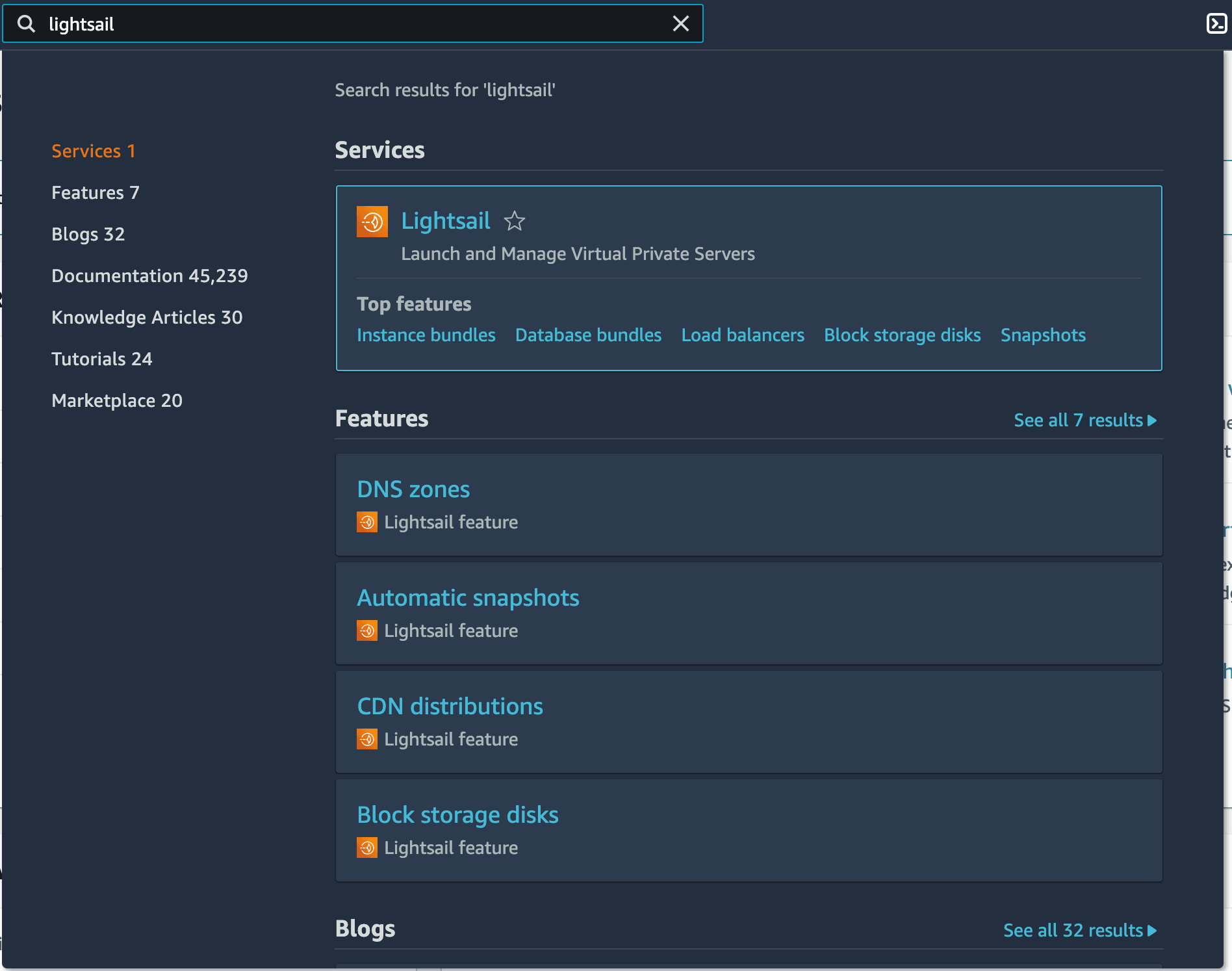
Task: Click the icon under Automatic snapshots
Action: pyautogui.click(x=367, y=630)
